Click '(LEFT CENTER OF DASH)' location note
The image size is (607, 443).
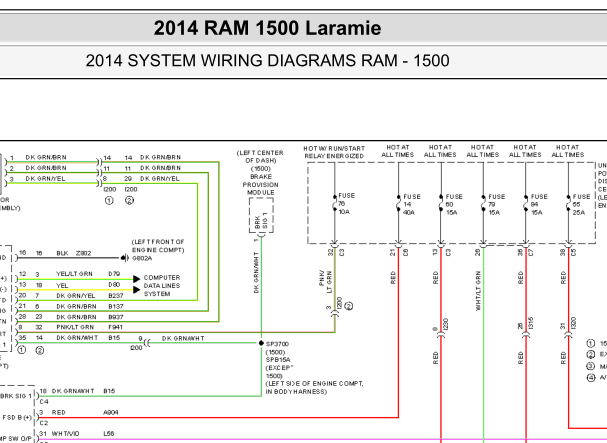click(260, 156)
